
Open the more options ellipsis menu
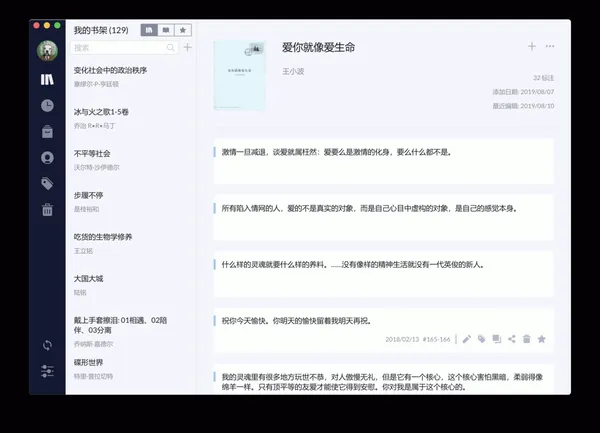point(550,46)
